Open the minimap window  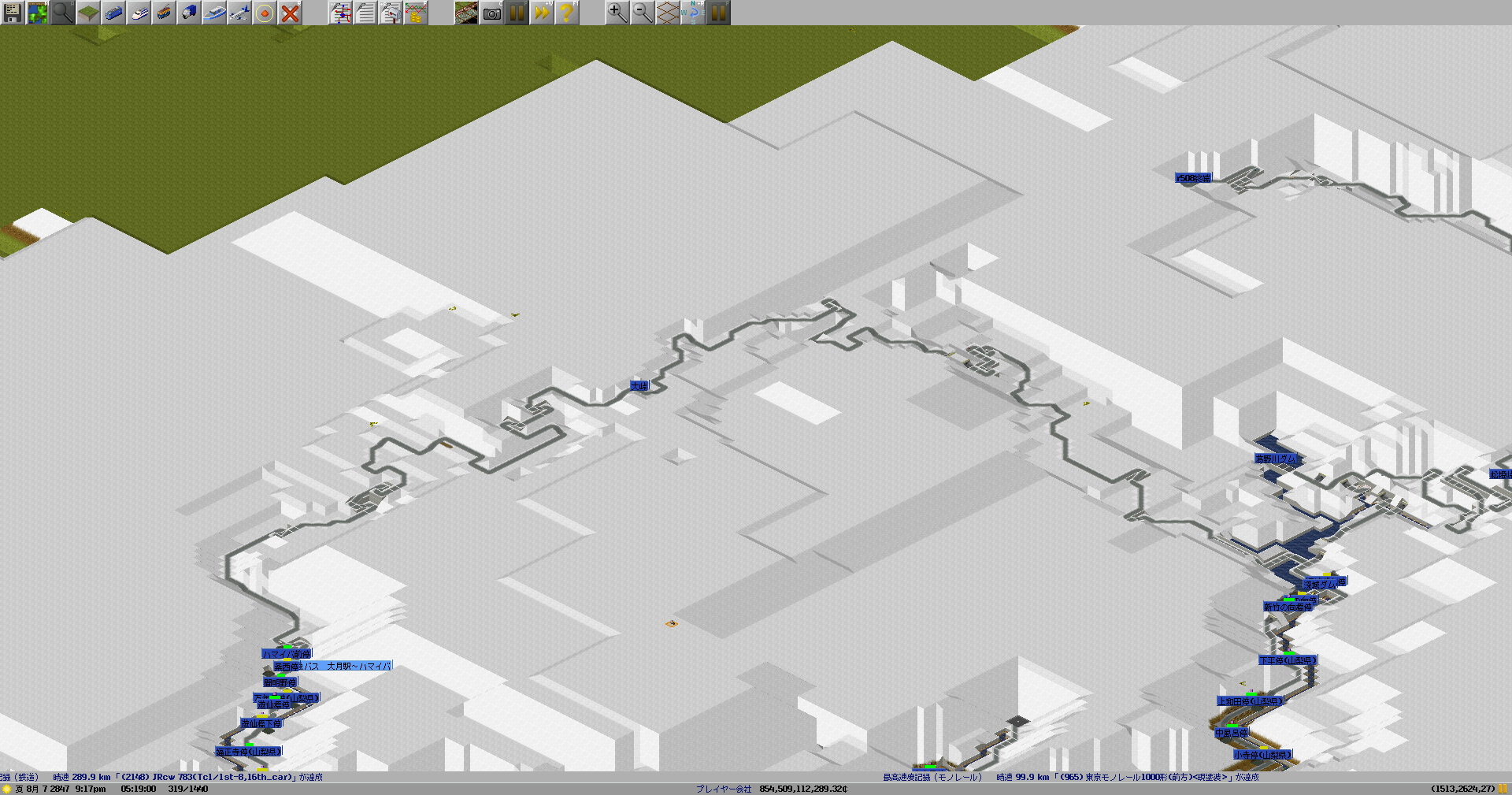(38, 13)
